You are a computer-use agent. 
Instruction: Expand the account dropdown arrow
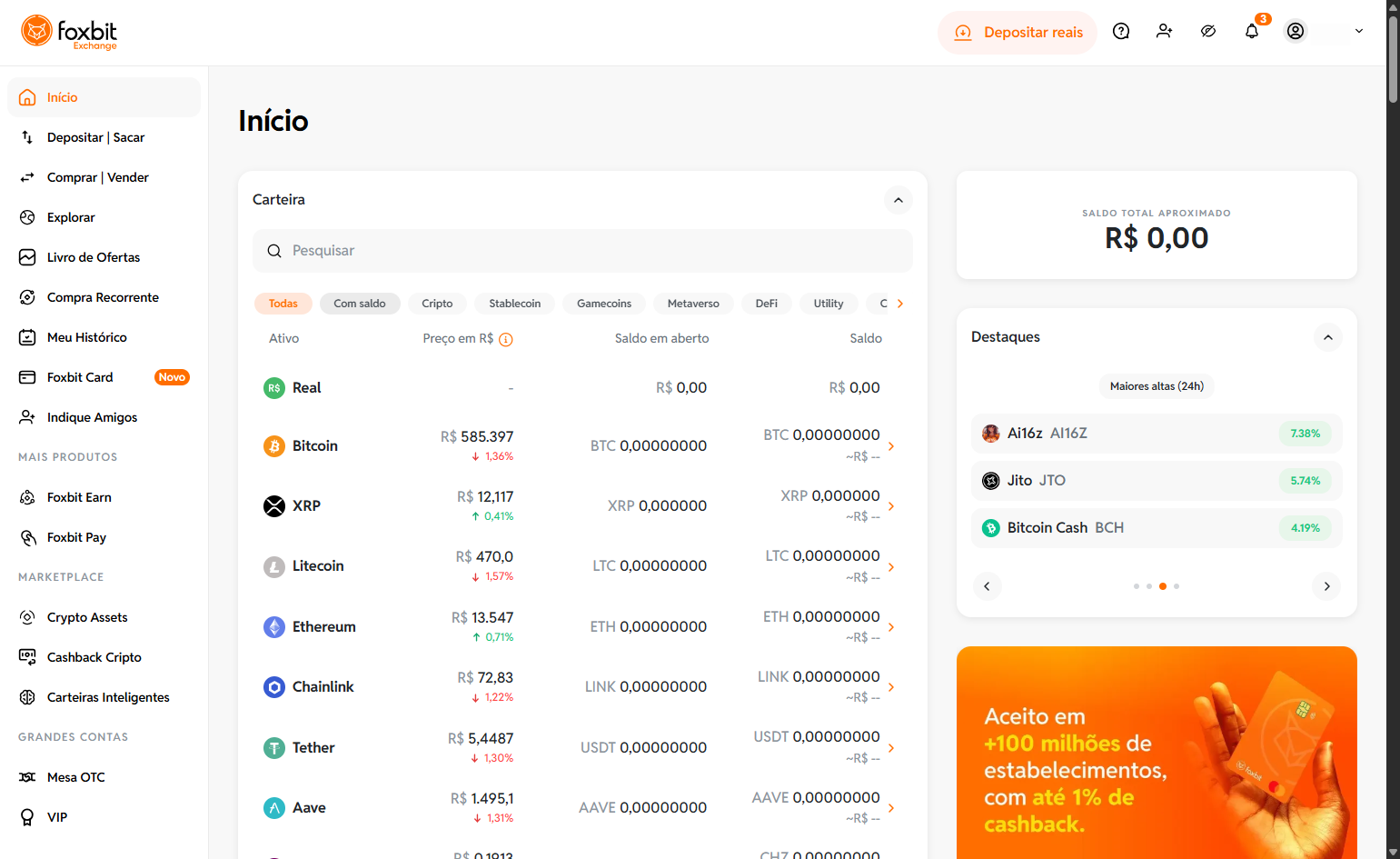point(1359,32)
